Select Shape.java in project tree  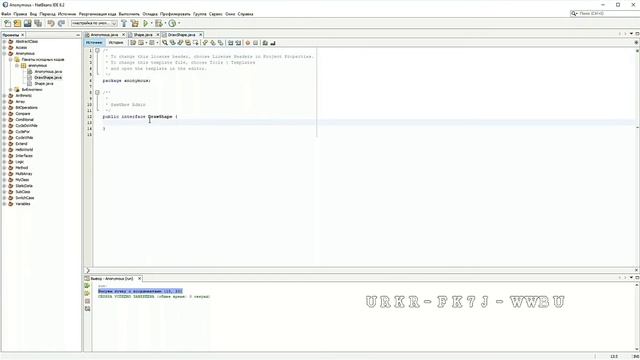point(44,84)
